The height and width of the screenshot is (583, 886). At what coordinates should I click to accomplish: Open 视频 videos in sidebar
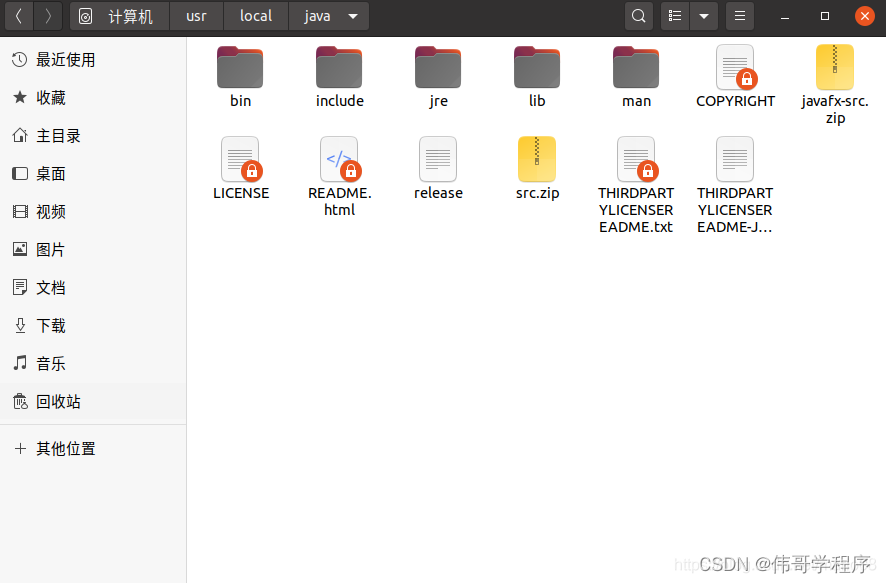(93, 211)
